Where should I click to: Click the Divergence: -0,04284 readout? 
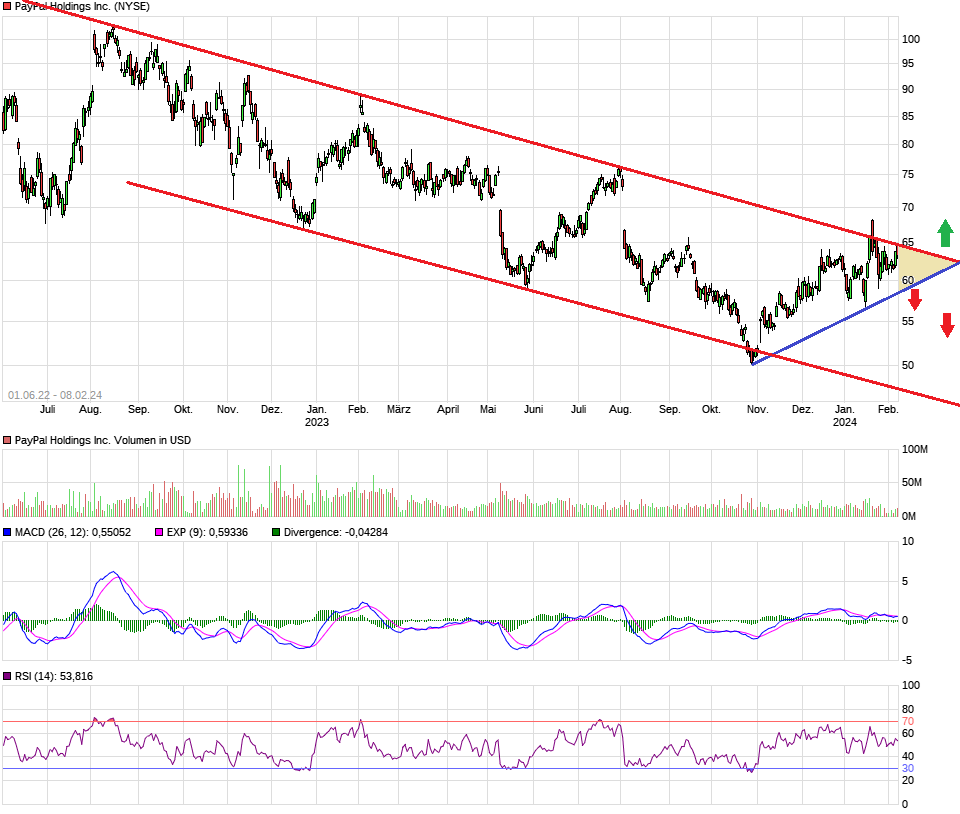tap(336, 532)
